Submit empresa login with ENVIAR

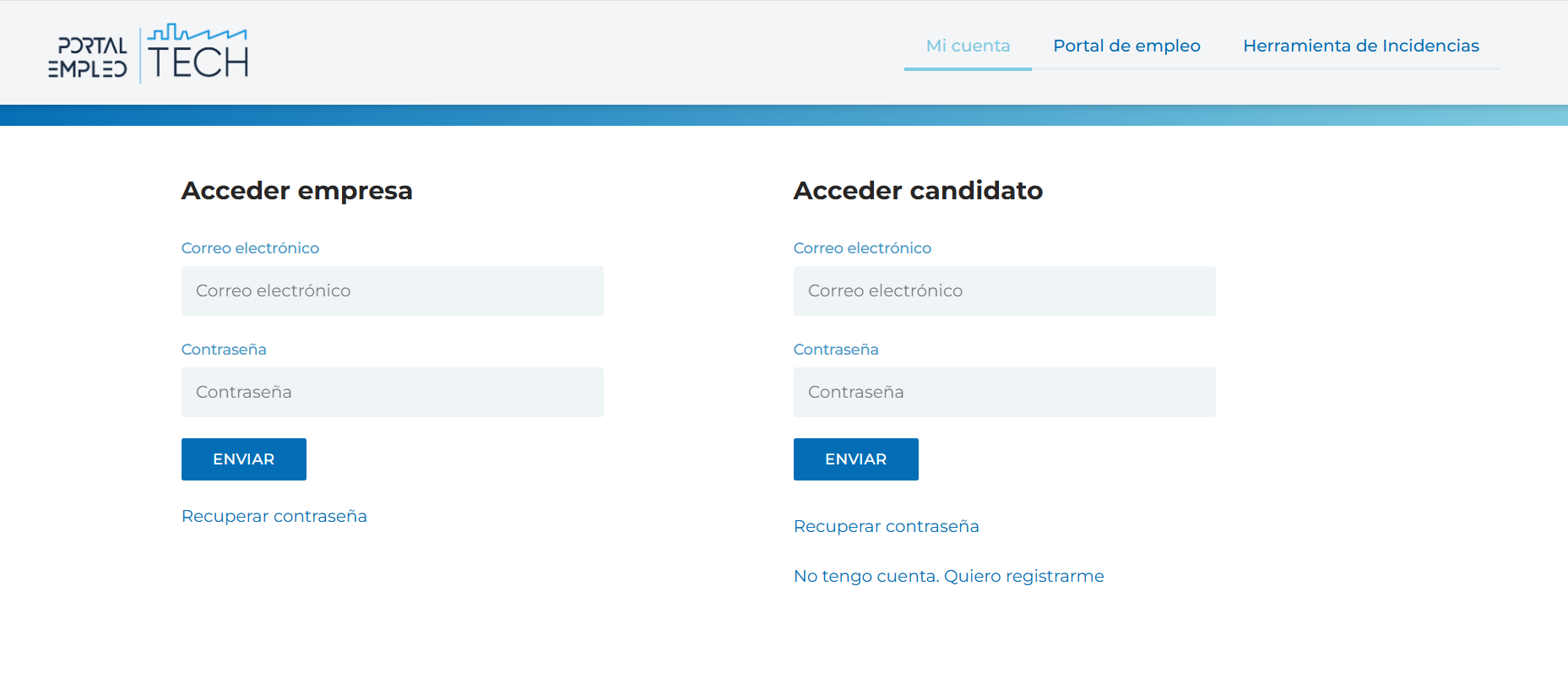point(244,459)
